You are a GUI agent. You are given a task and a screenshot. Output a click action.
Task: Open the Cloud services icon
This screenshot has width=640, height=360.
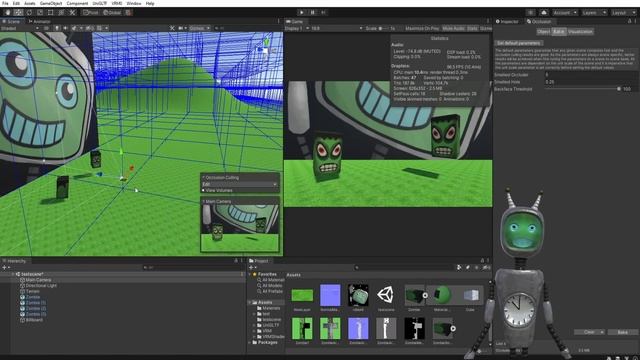click(x=544, y=13)
